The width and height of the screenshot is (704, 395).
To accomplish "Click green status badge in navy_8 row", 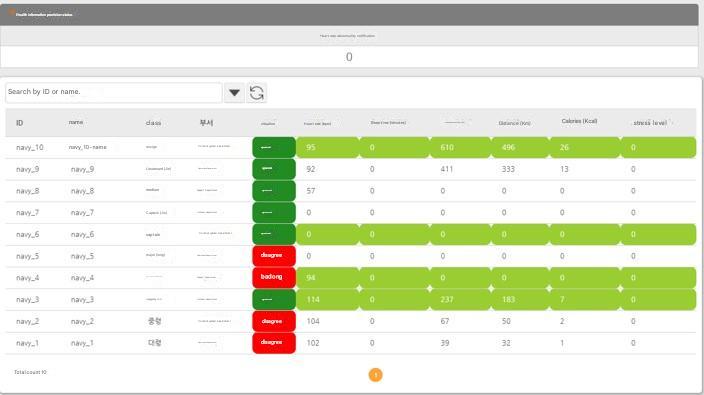I will tap(274, 191).
